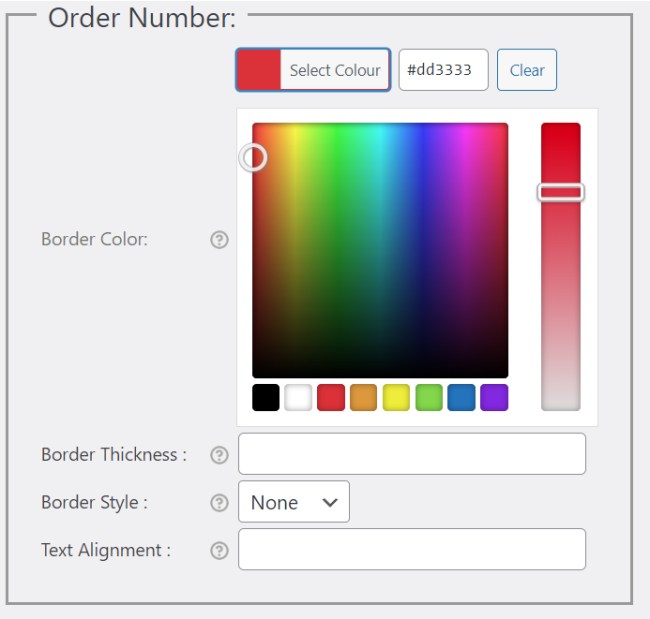Click help icon beside Border Color

220,240
